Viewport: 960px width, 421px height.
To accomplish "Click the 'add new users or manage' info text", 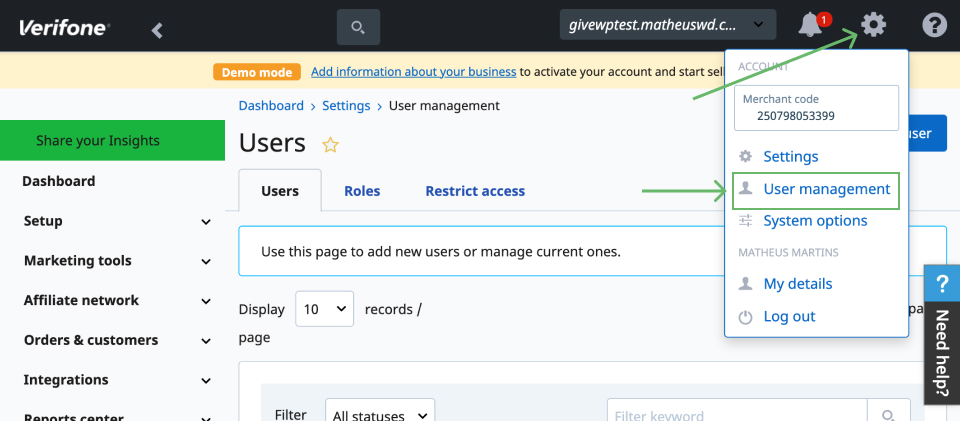I will pos(441,251).
